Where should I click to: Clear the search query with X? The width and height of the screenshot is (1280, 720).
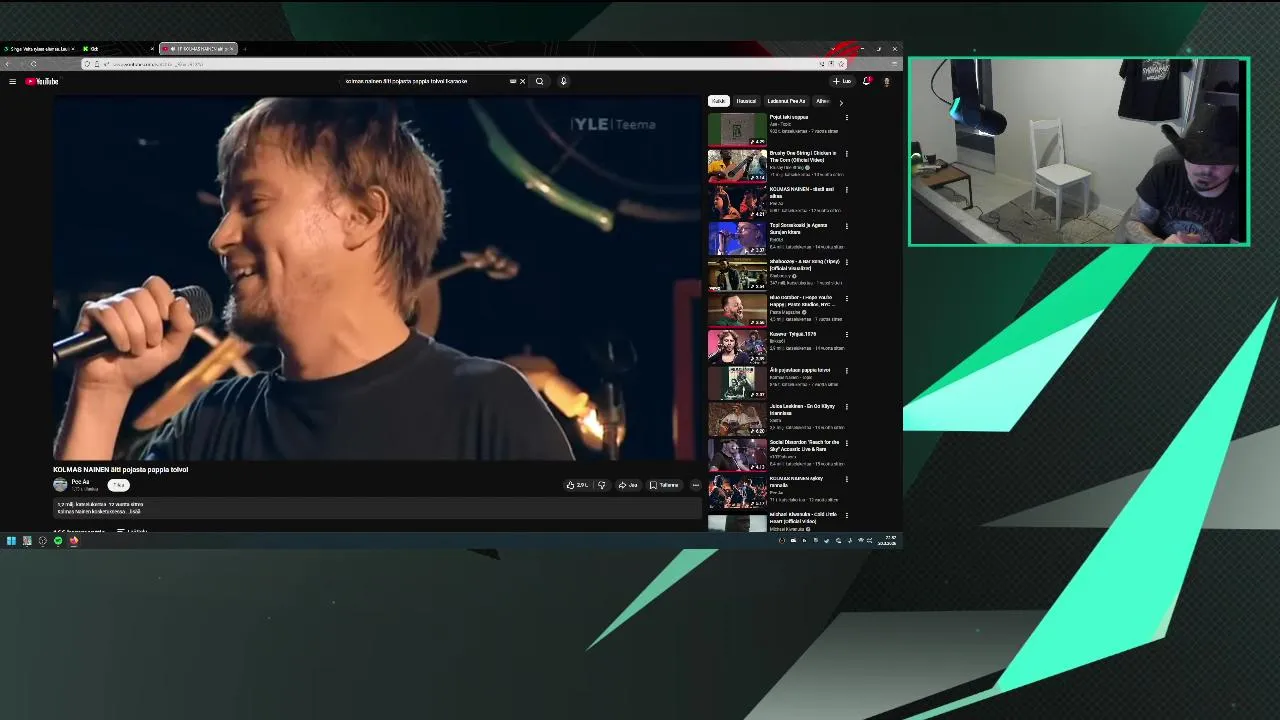[x=522, y=81]
